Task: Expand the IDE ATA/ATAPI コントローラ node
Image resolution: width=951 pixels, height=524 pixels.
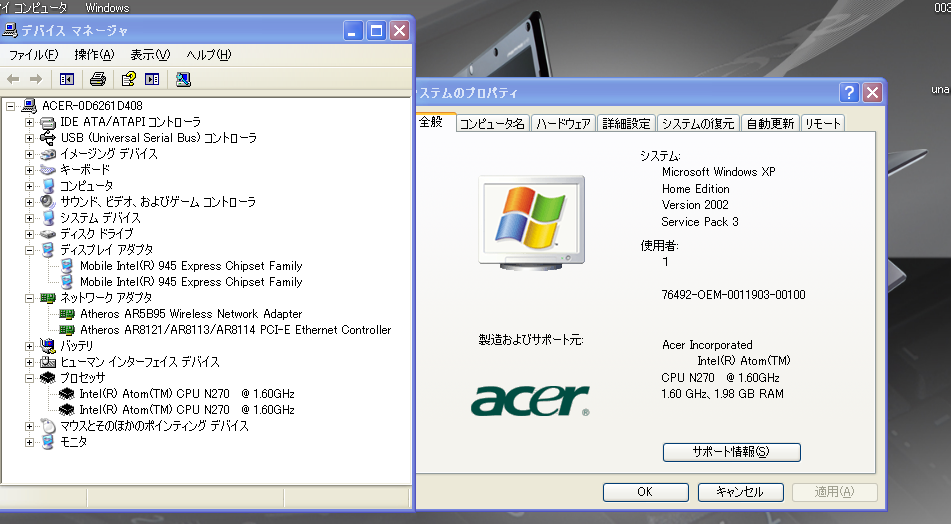Action: click(x=29, y=123)
